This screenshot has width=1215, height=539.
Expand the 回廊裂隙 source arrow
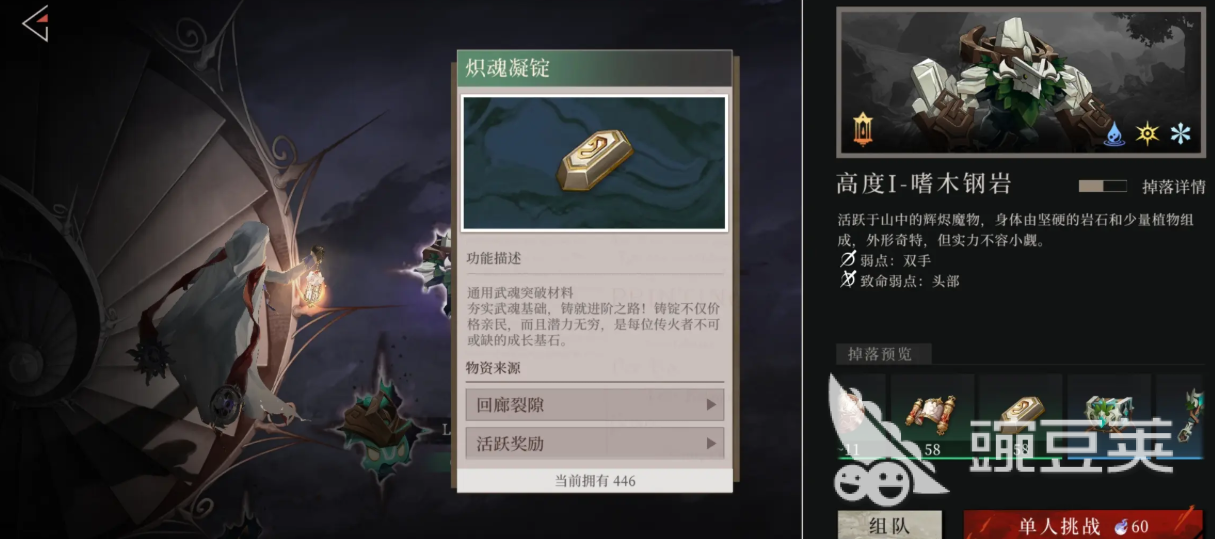pyautogui.click(x=712, y=405)
